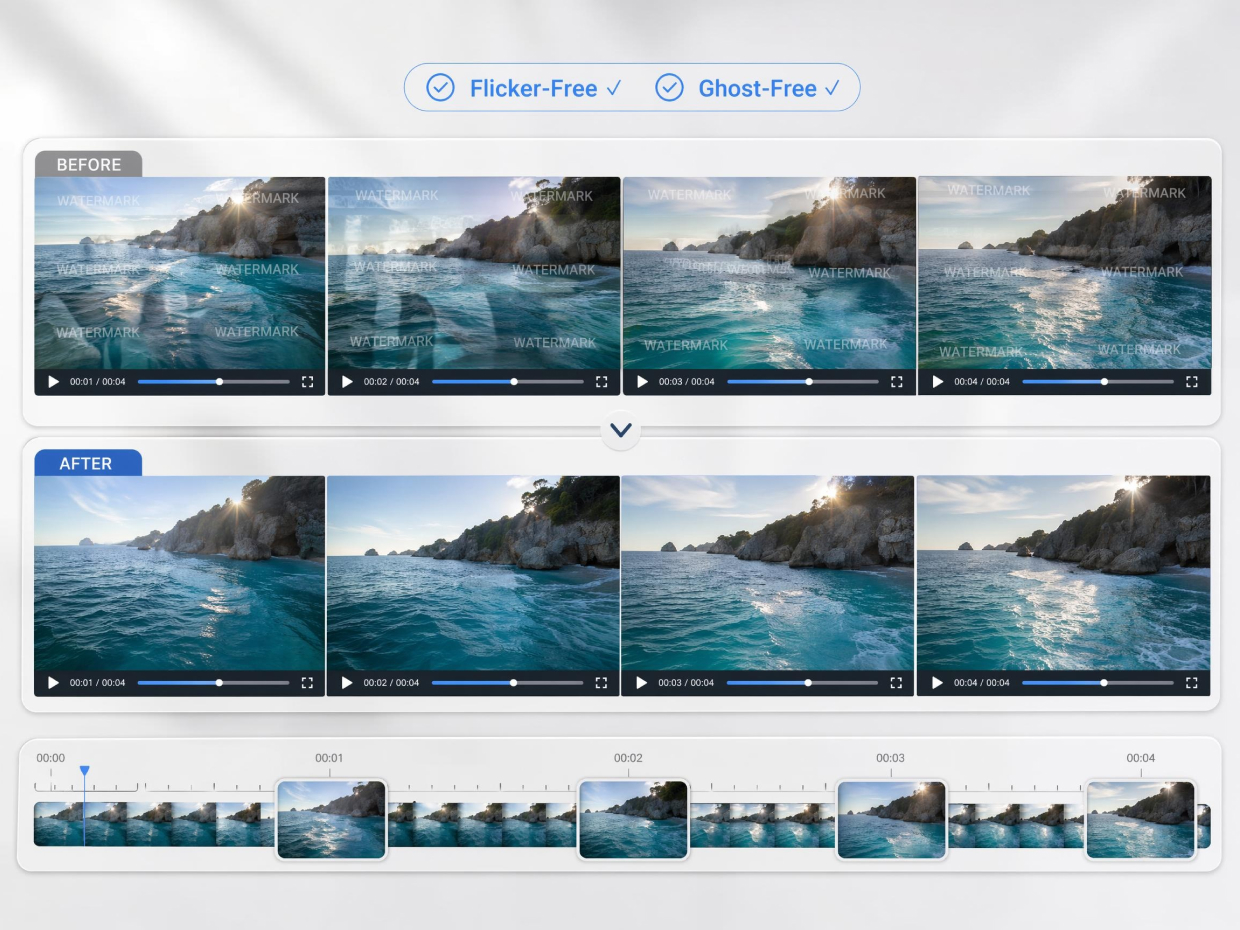Select the enlarged timeline frame under 00:02
The height and width of the screenshot is (930, 1240).
click(x=633, y=820)
